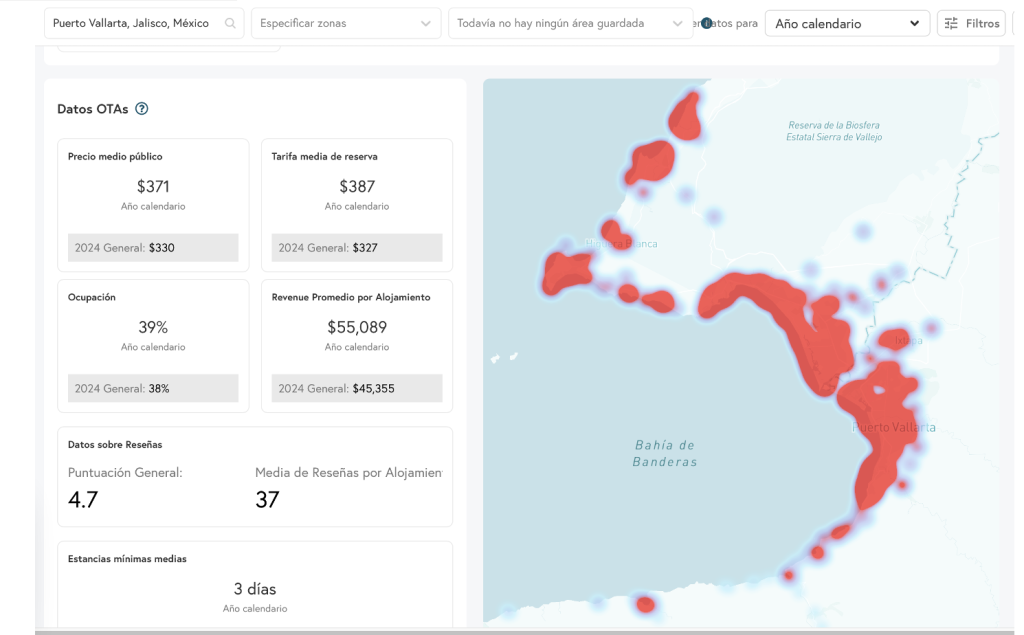1024x635 pixels.
Task: Click the Puerto Vallarta label on map
Action: click(x=894, y=428)
